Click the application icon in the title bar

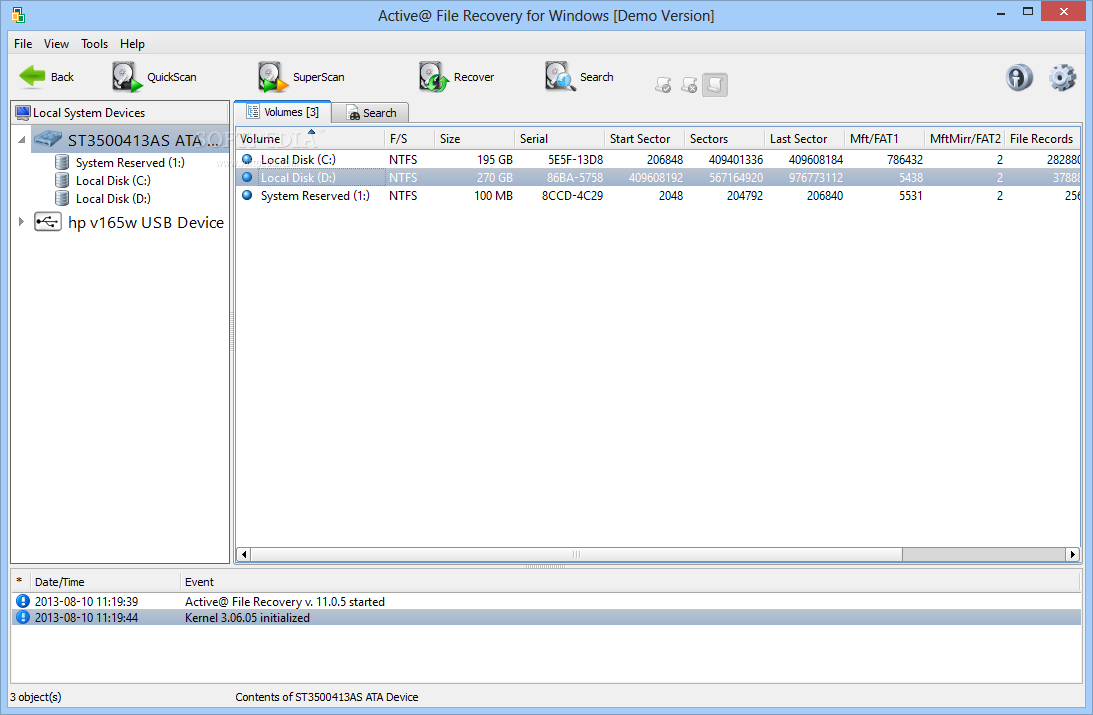(18, 15)
